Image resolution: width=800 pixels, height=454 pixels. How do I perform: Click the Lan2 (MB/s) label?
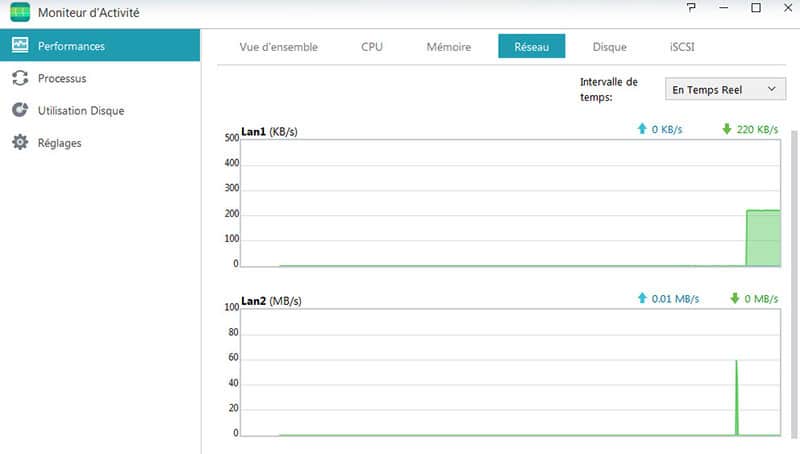(271, 301)
